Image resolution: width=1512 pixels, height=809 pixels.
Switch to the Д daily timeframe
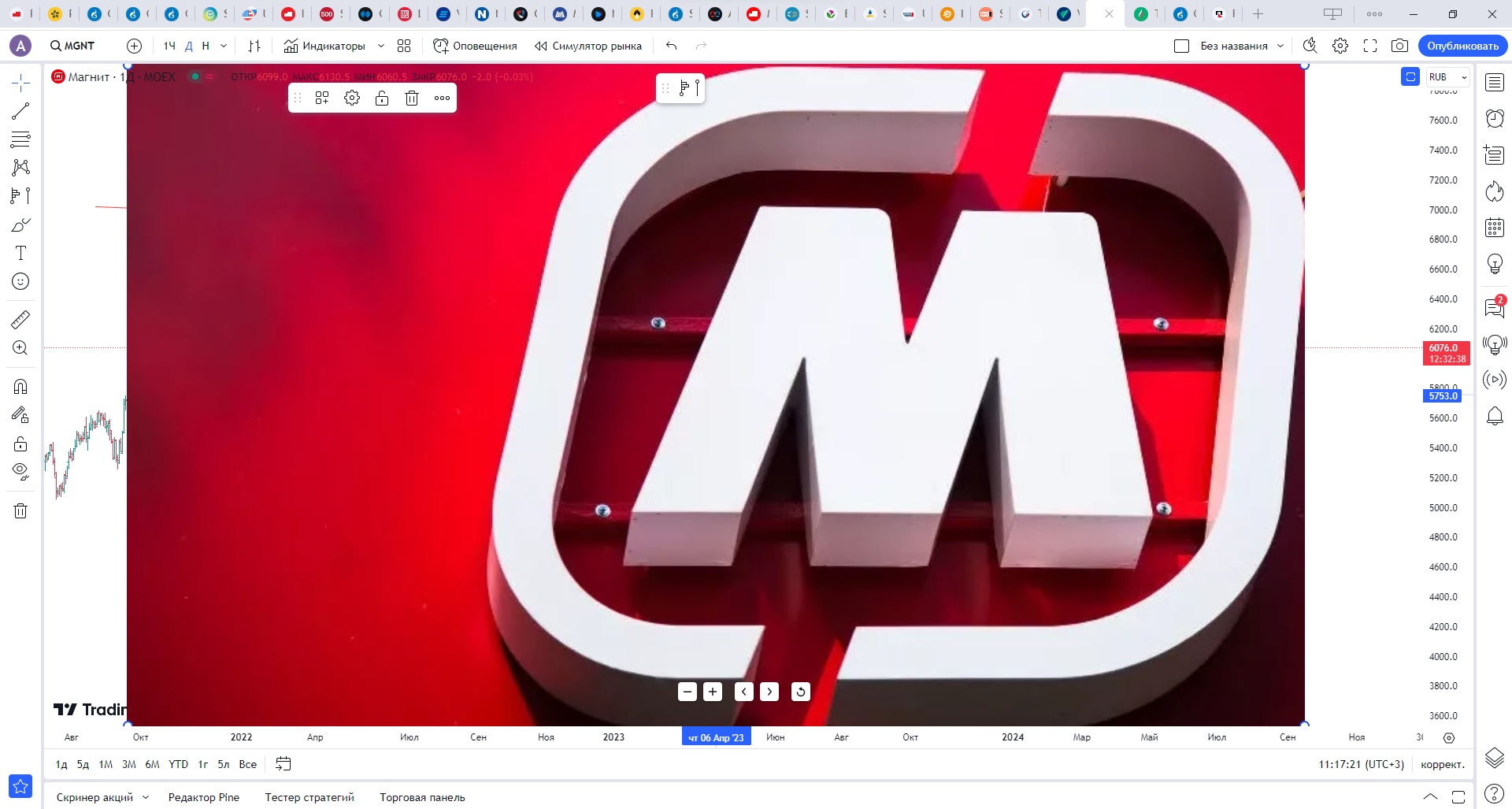coord(189,46)
